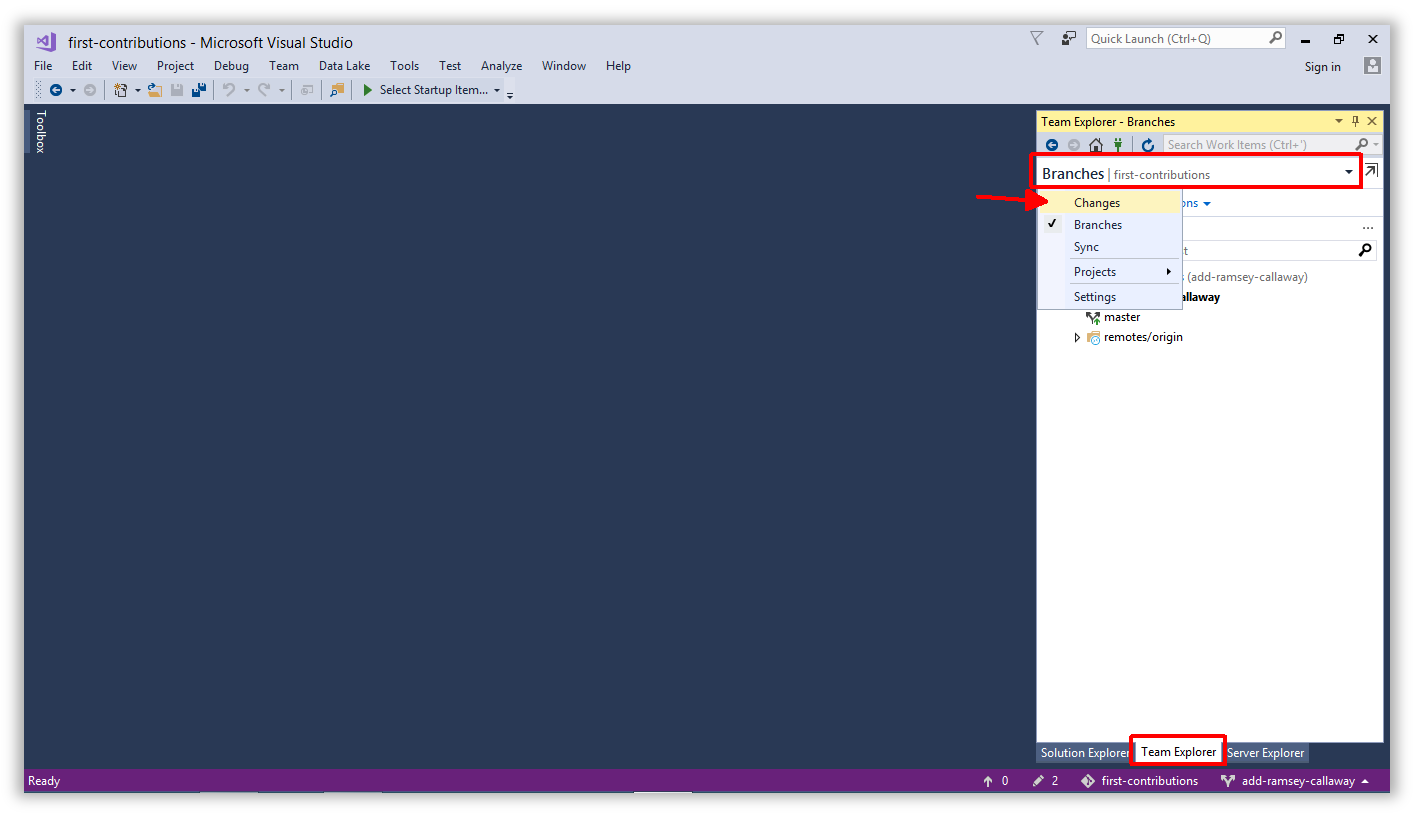Switch to the Team Explorer tab

tap(1179, 752)
